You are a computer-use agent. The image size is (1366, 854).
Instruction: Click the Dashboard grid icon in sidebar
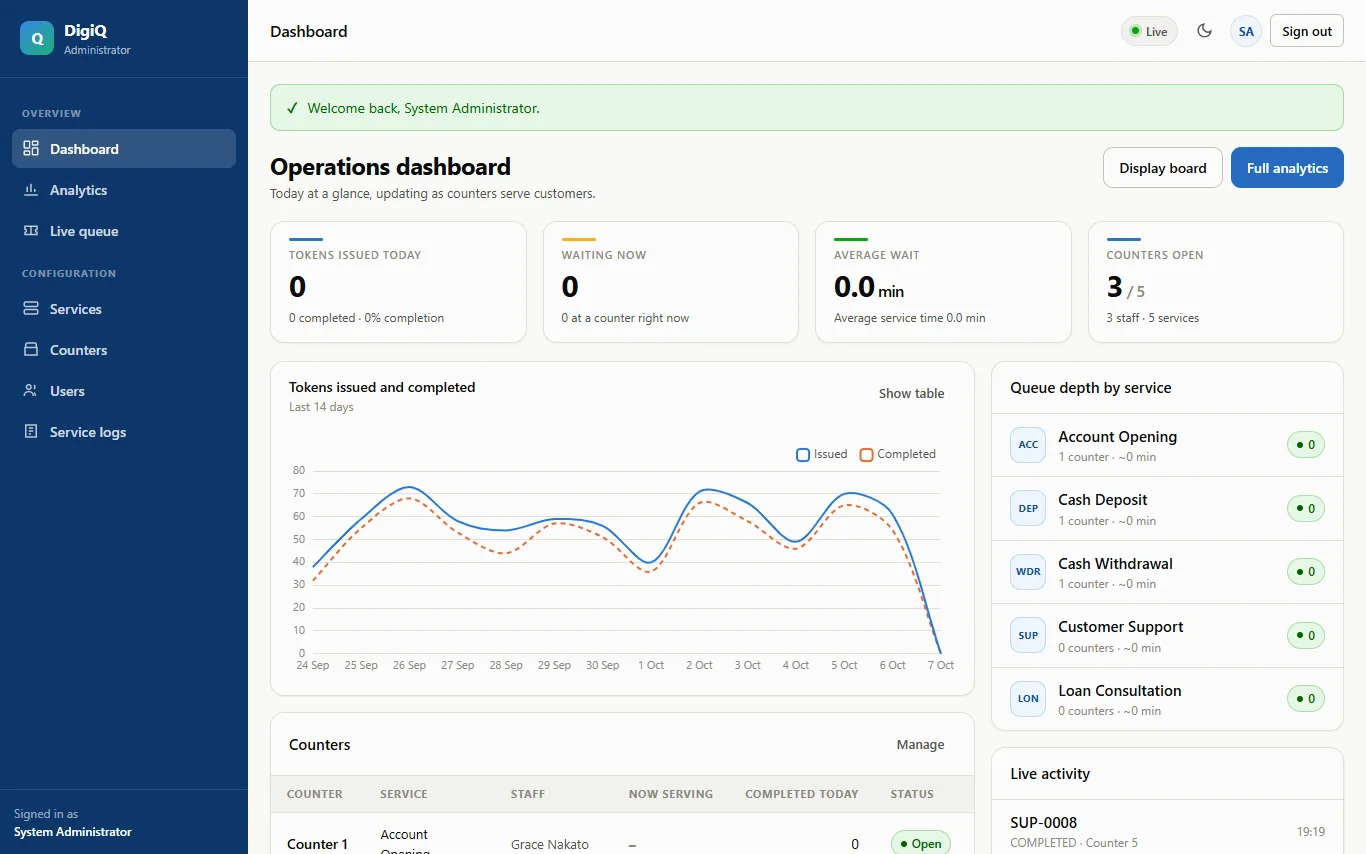[x=31, y=149]
